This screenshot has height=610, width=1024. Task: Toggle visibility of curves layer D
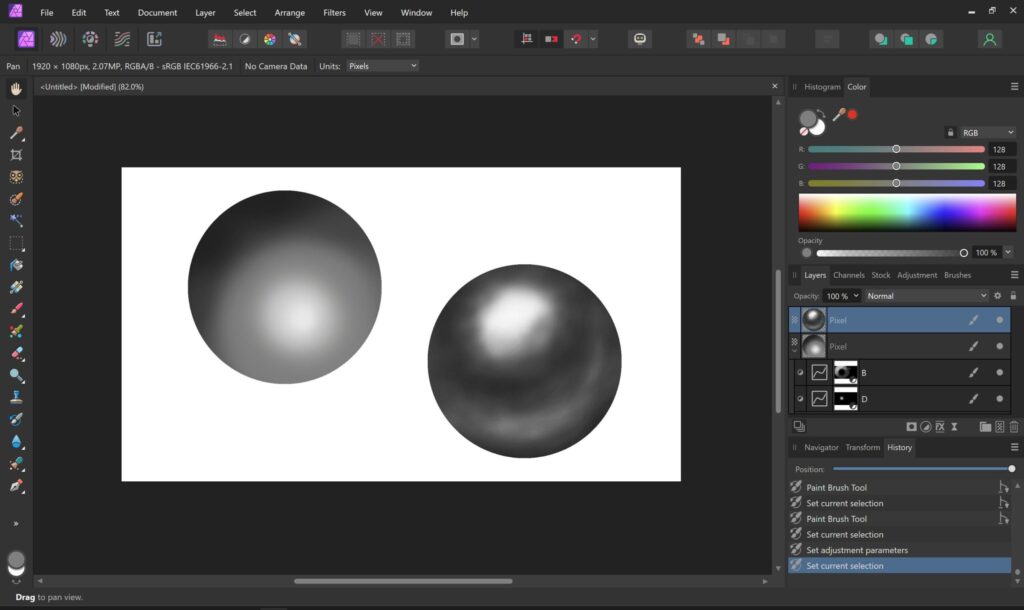click(999, 398)
